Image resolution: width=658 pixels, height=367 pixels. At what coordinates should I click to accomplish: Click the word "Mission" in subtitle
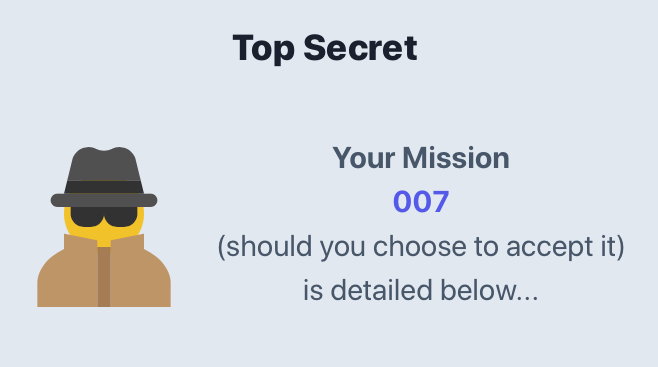coord(456,158)
